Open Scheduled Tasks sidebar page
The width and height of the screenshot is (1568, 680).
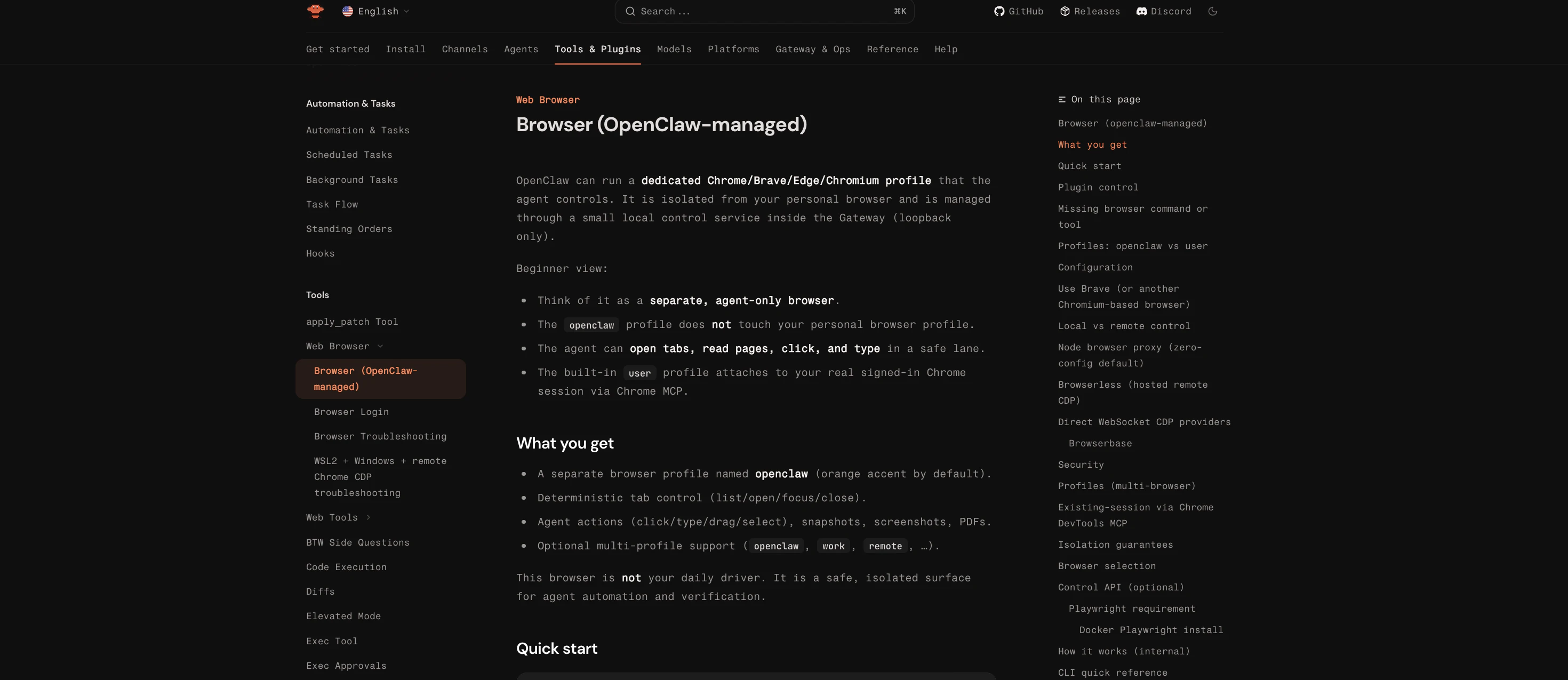point(349,155)
